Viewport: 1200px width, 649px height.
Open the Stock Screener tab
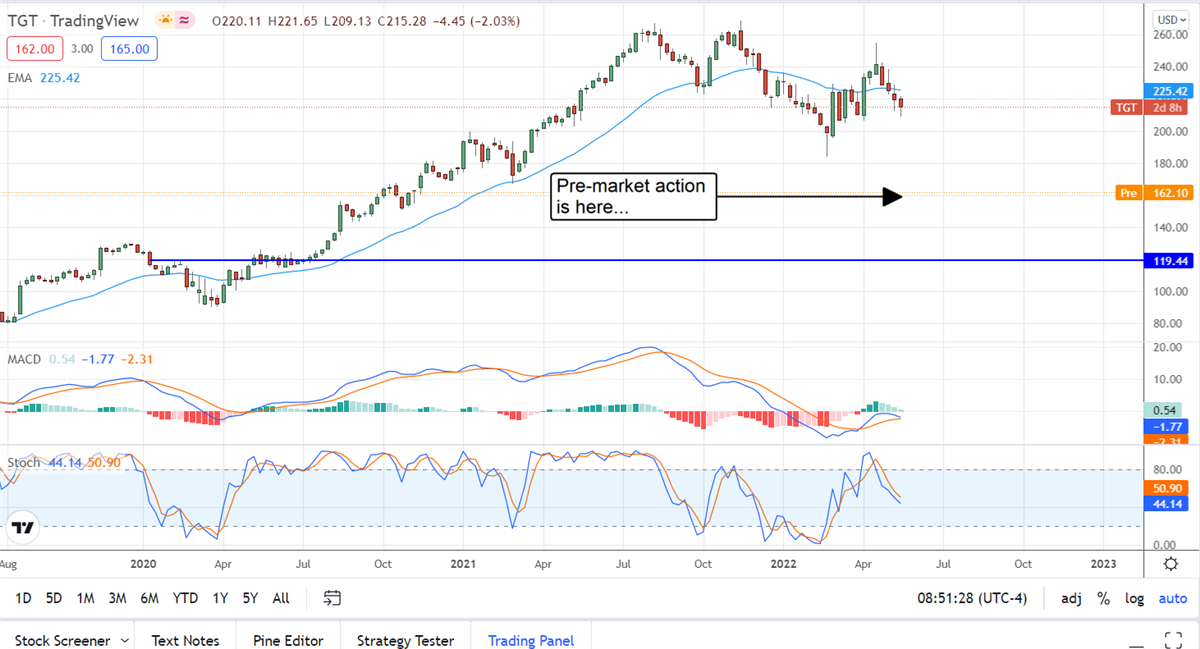pos(60,640)
